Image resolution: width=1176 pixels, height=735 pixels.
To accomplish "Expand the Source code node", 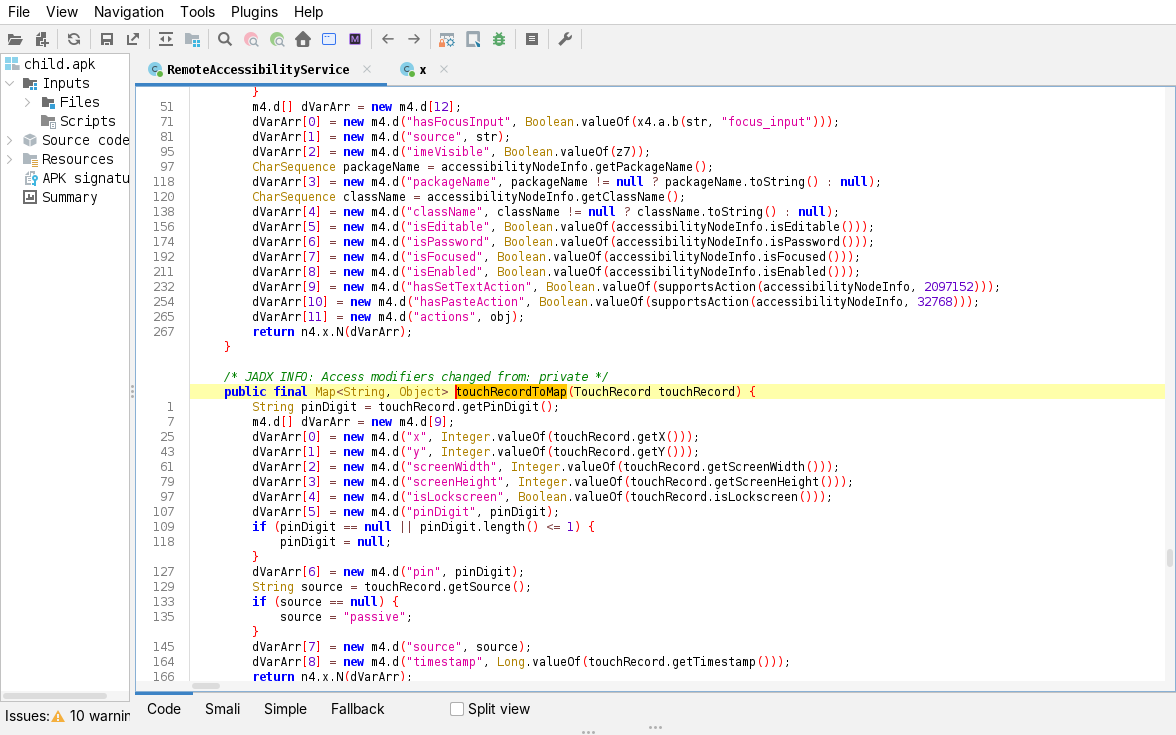I will point(10,140).
